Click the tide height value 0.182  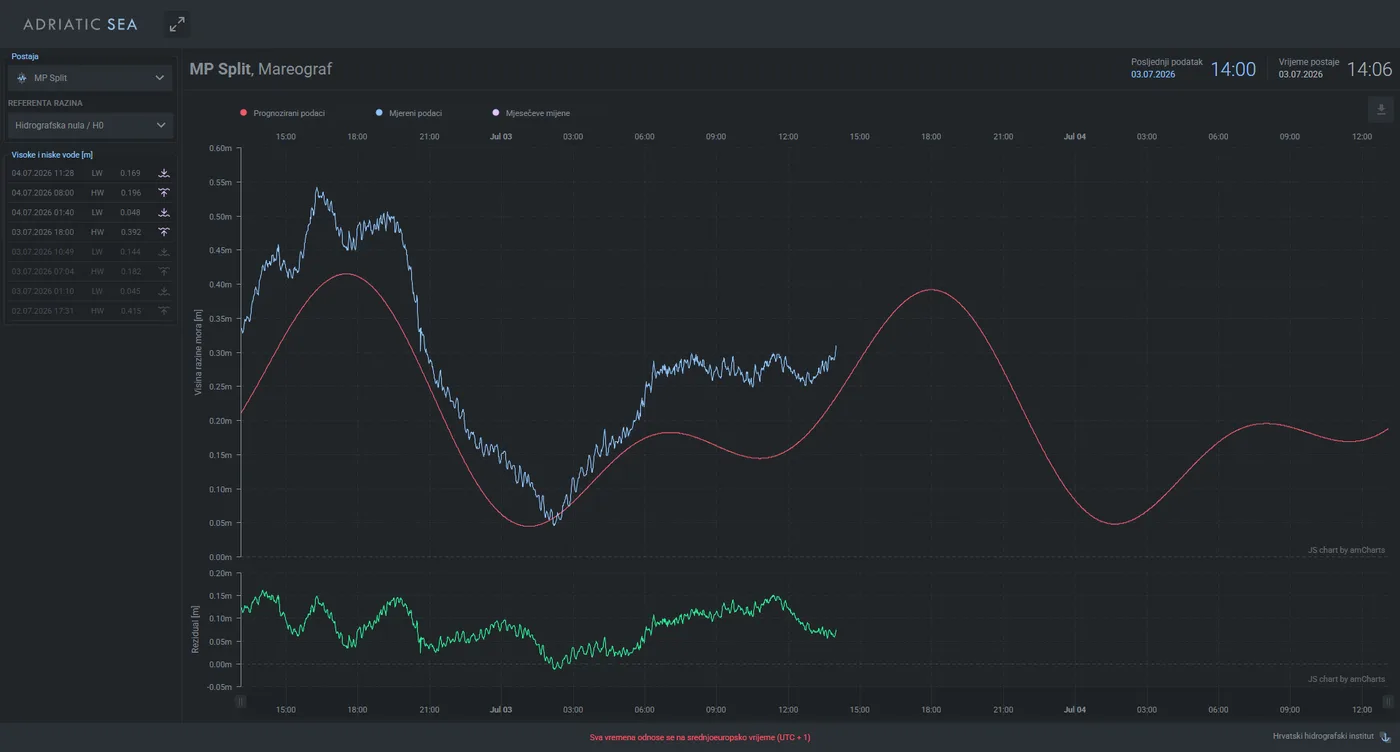(131, 272)
